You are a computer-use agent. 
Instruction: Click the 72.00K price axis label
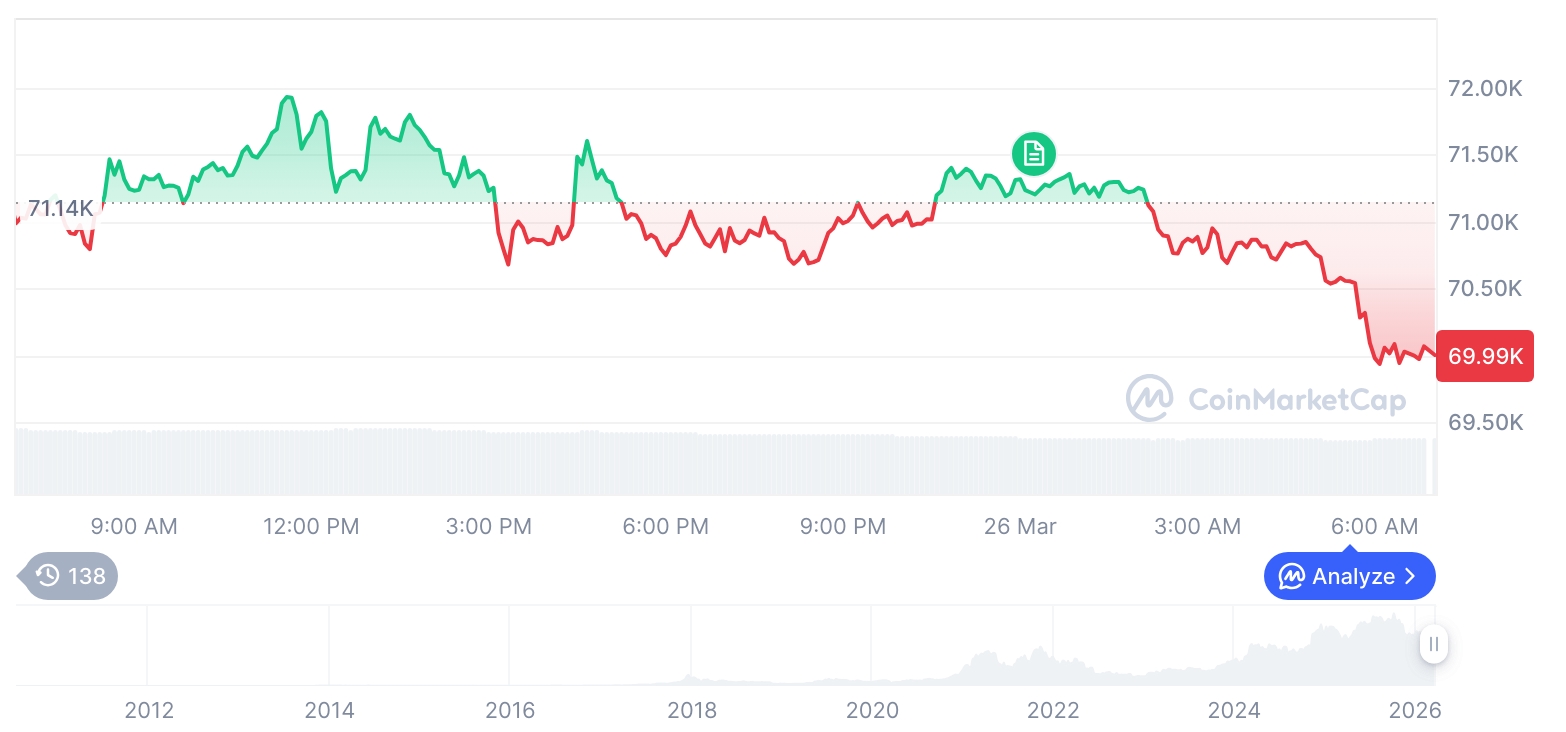pos(1485,88)
